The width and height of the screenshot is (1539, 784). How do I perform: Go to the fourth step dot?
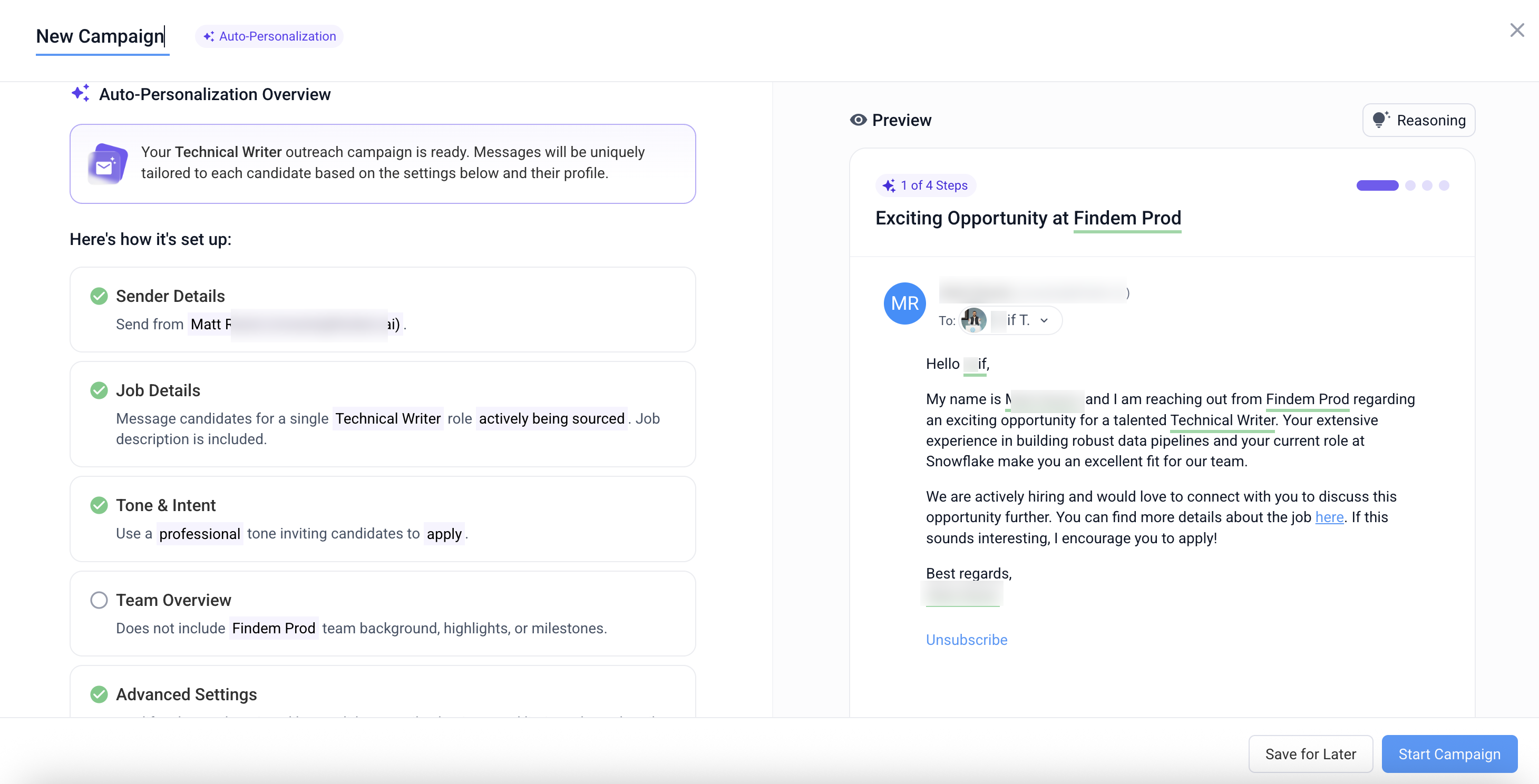[x=1444, y=185]
